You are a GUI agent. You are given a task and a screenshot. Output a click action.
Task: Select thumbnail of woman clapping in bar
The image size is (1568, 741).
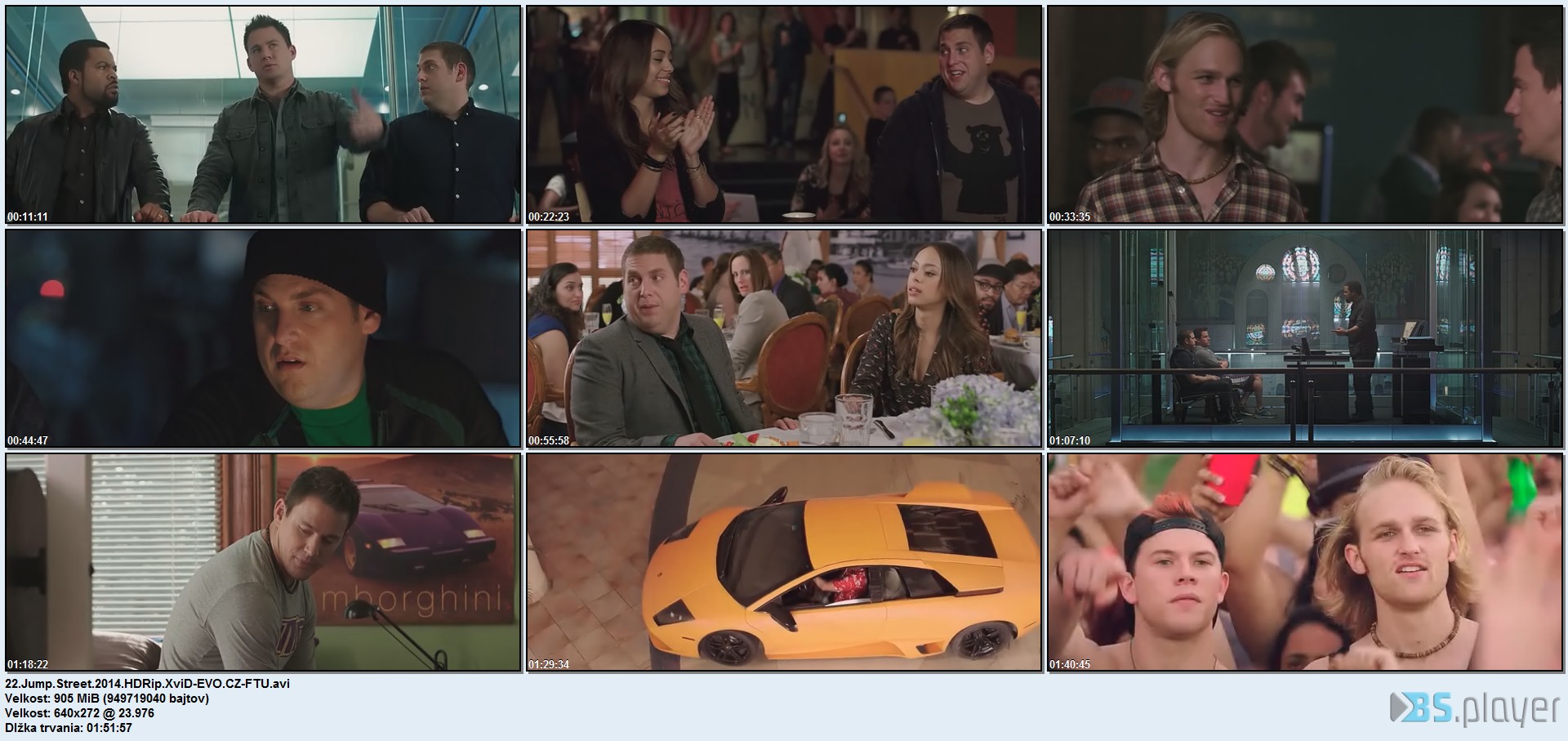point(784,114)
